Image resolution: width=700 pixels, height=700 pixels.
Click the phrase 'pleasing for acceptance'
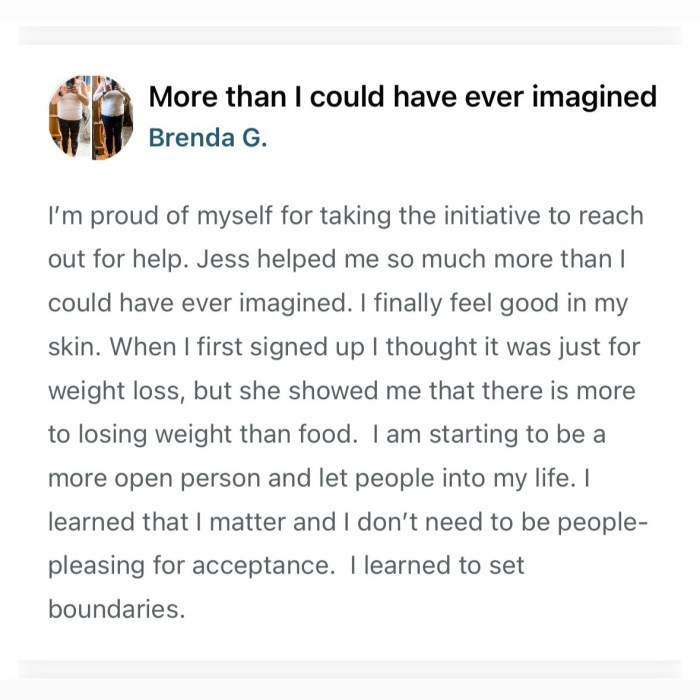[x=189, y=565]
